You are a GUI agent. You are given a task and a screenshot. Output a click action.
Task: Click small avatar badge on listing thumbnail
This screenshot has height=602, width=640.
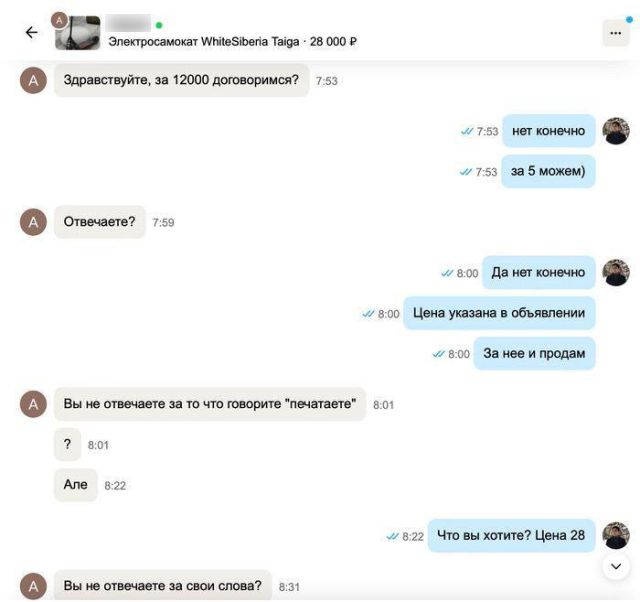click(x=59, y=20)
